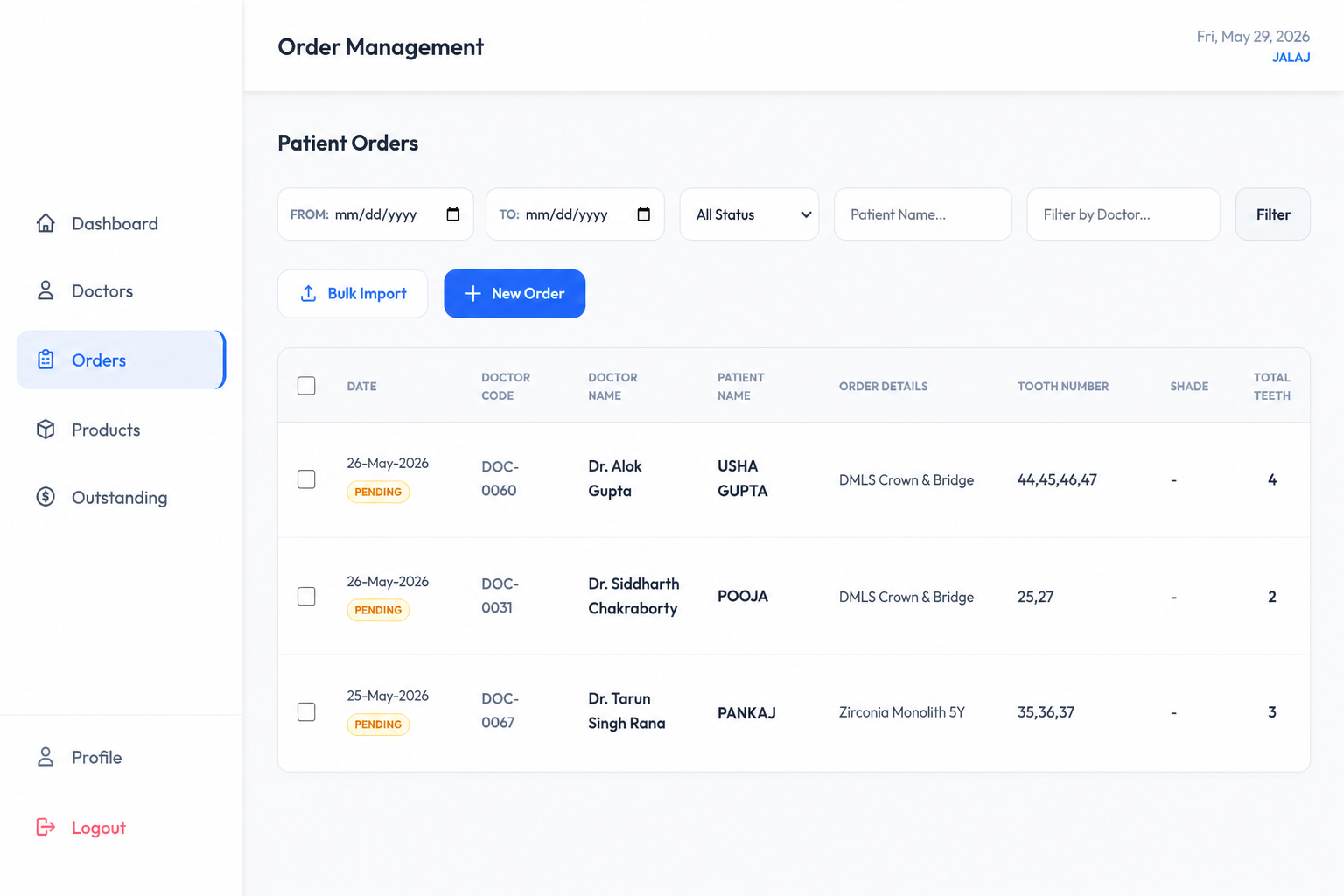
Task: Click the Doctors person icon
Action: click(x=45, y=290)
